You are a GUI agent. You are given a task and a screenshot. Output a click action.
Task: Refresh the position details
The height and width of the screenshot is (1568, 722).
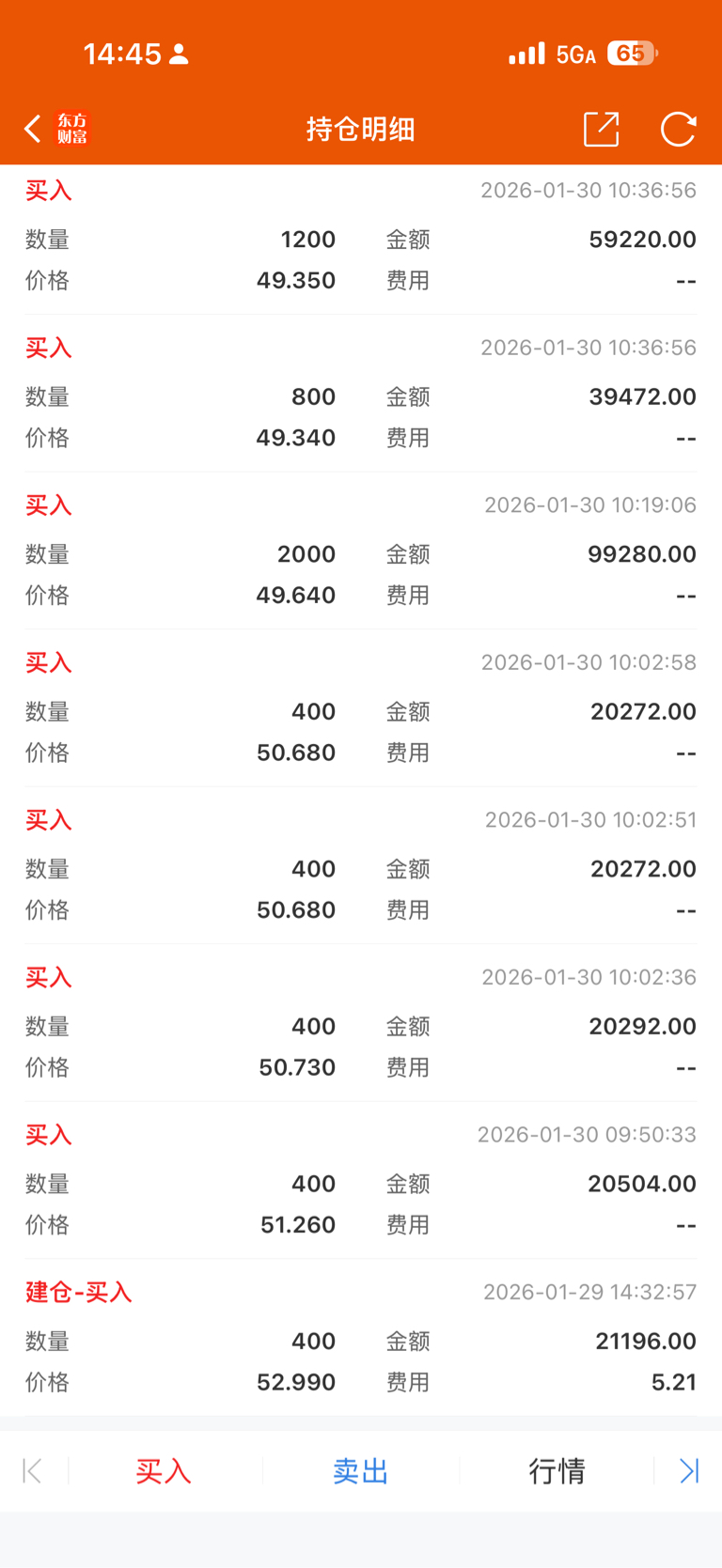pyautogui.click(x=678, y=129)
